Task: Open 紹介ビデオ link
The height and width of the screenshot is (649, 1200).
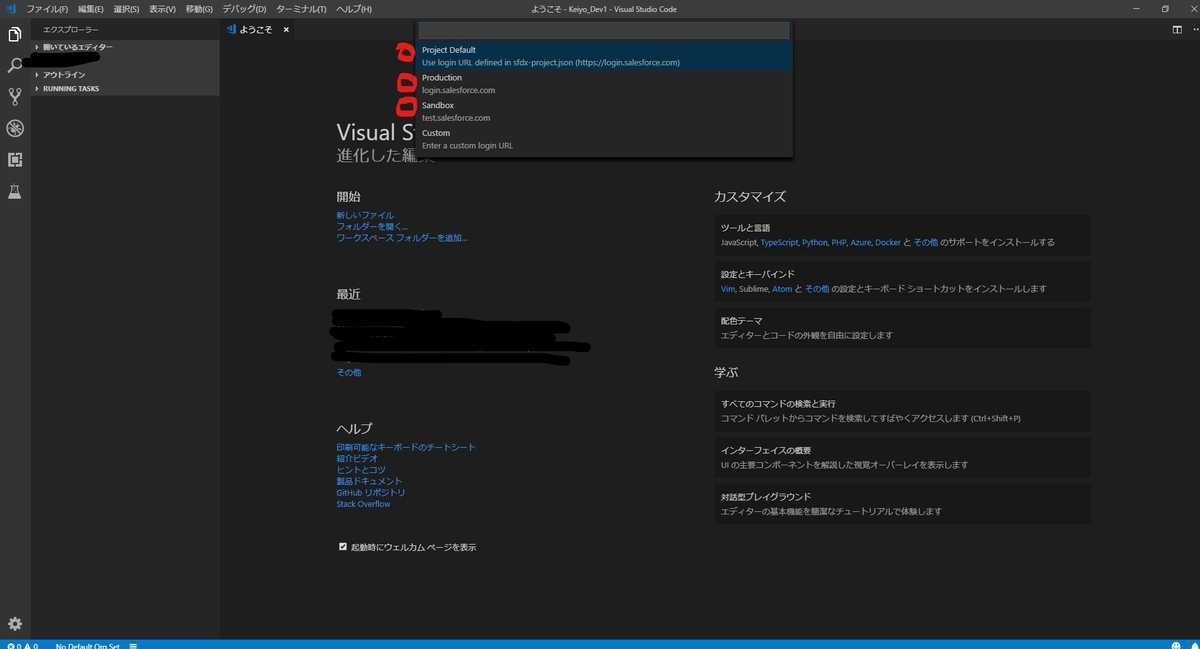Action: [x=357, y=458]
